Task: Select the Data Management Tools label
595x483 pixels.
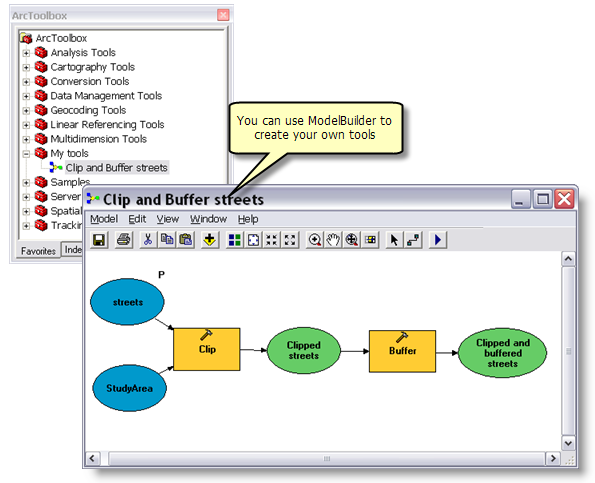Action: 106,96
